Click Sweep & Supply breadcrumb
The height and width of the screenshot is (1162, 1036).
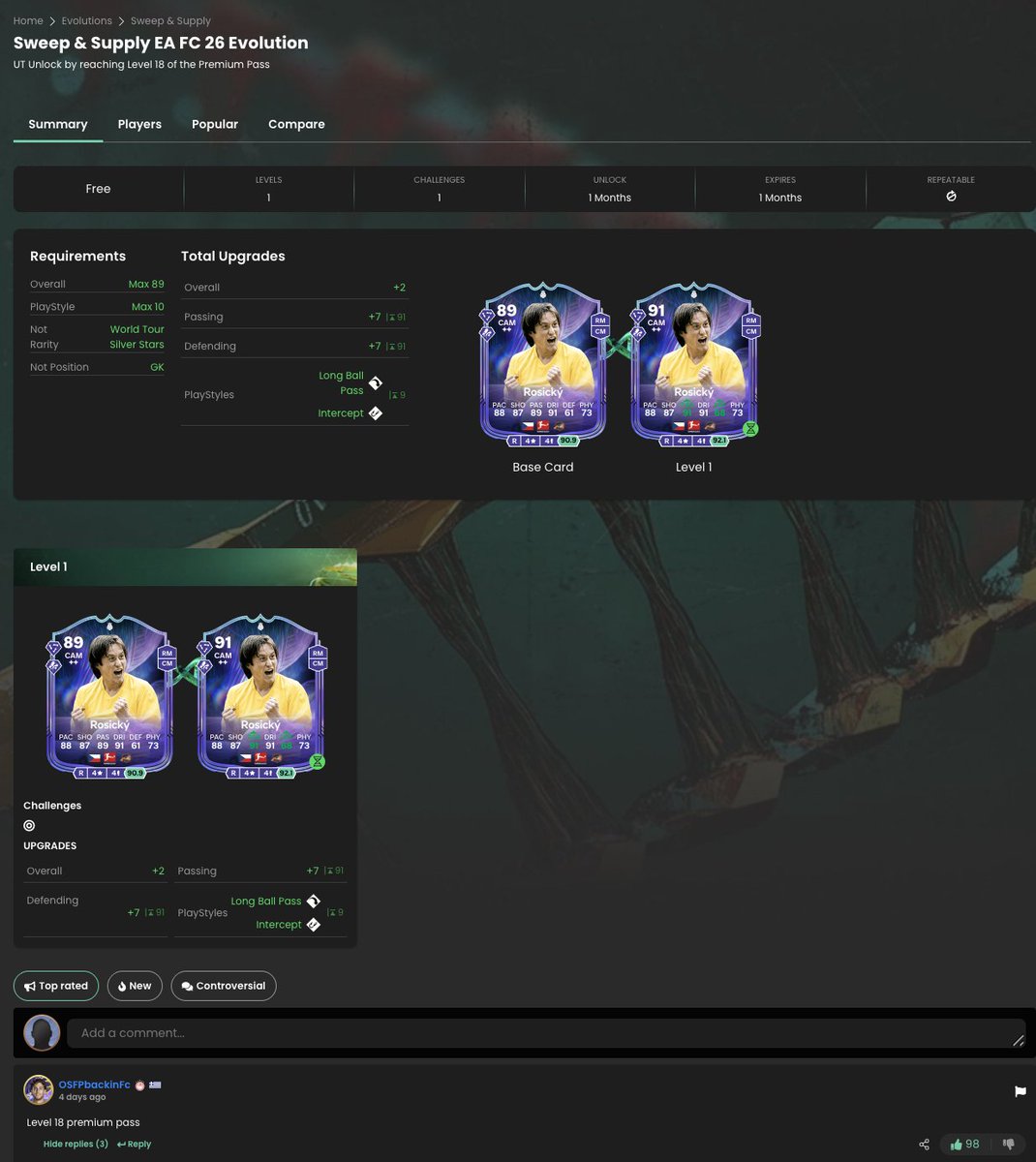(170, 20)
